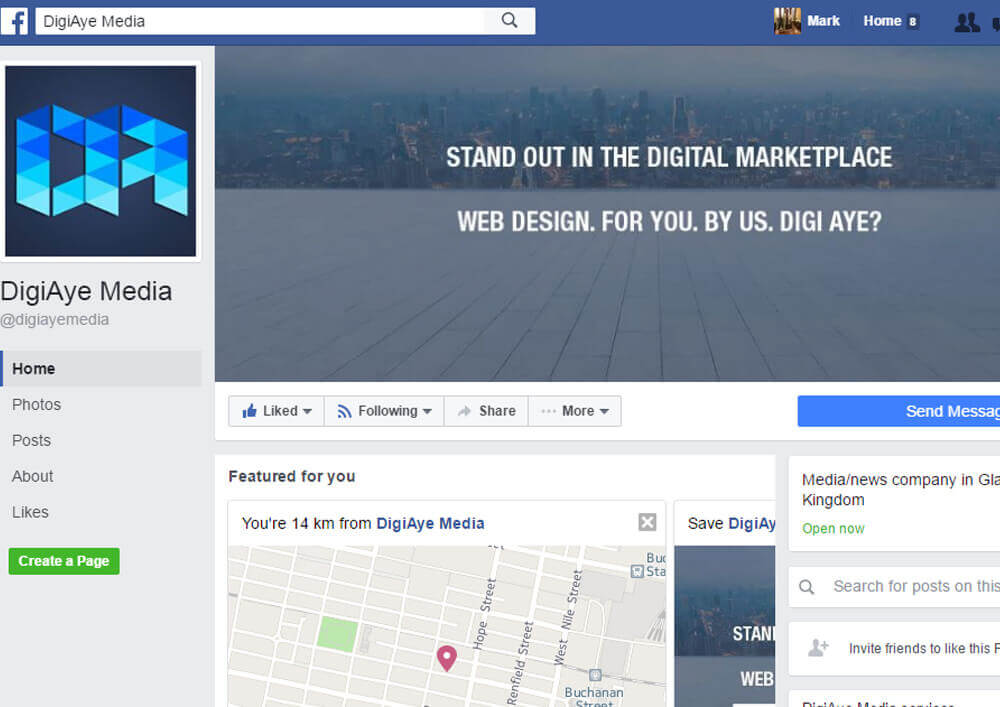Click Open now status text
The width and height of the screenshot is (1000, 707).
coord(833,528)
